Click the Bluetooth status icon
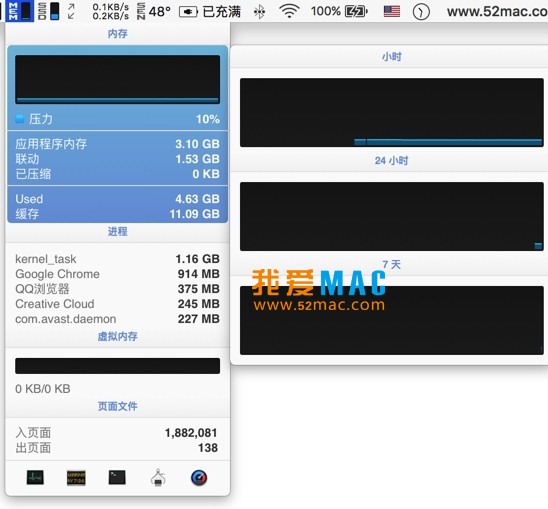Screen dimensions: 548x509 [259, 12]
